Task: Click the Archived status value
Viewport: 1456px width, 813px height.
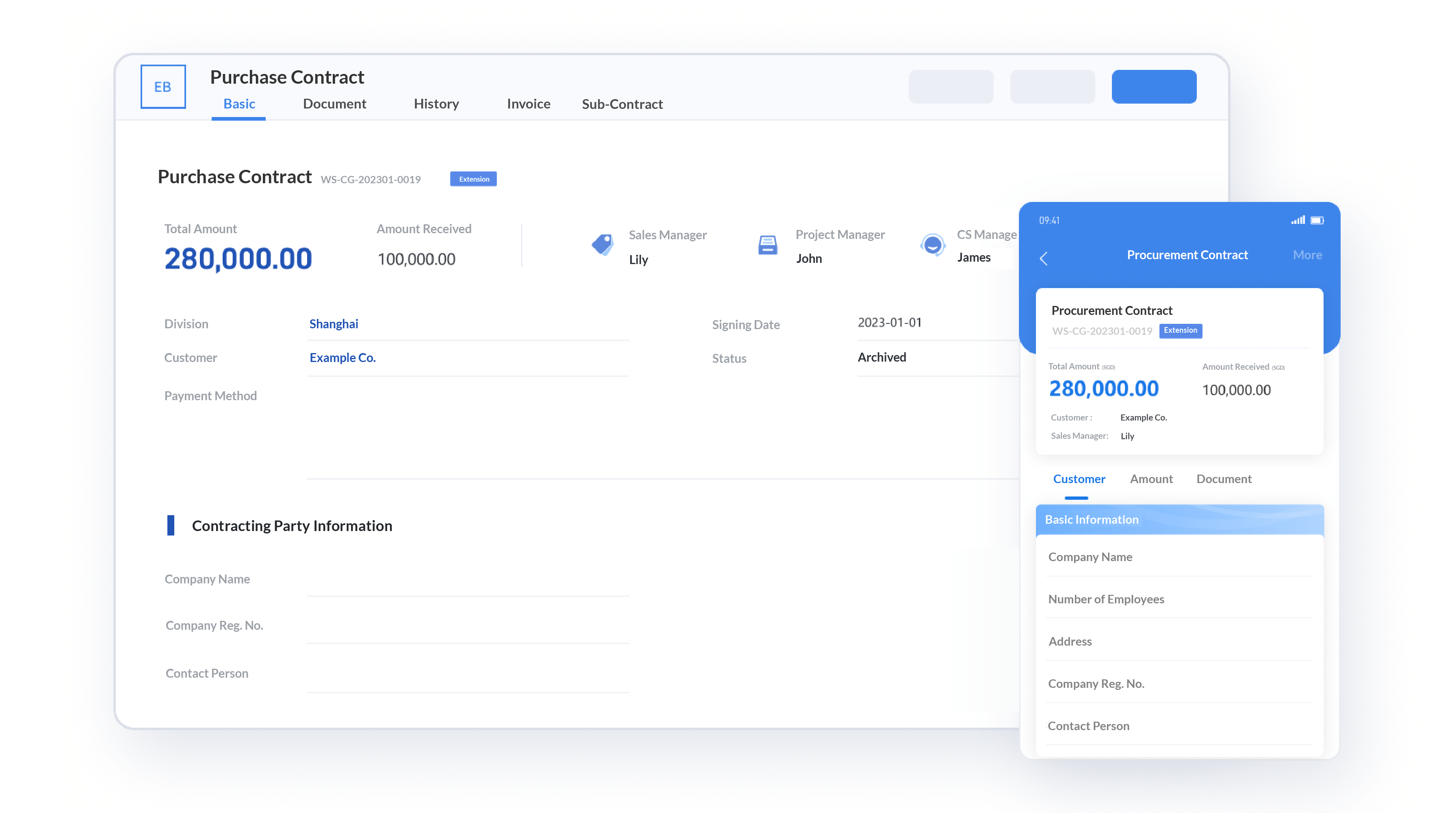Action: [882, 357]
